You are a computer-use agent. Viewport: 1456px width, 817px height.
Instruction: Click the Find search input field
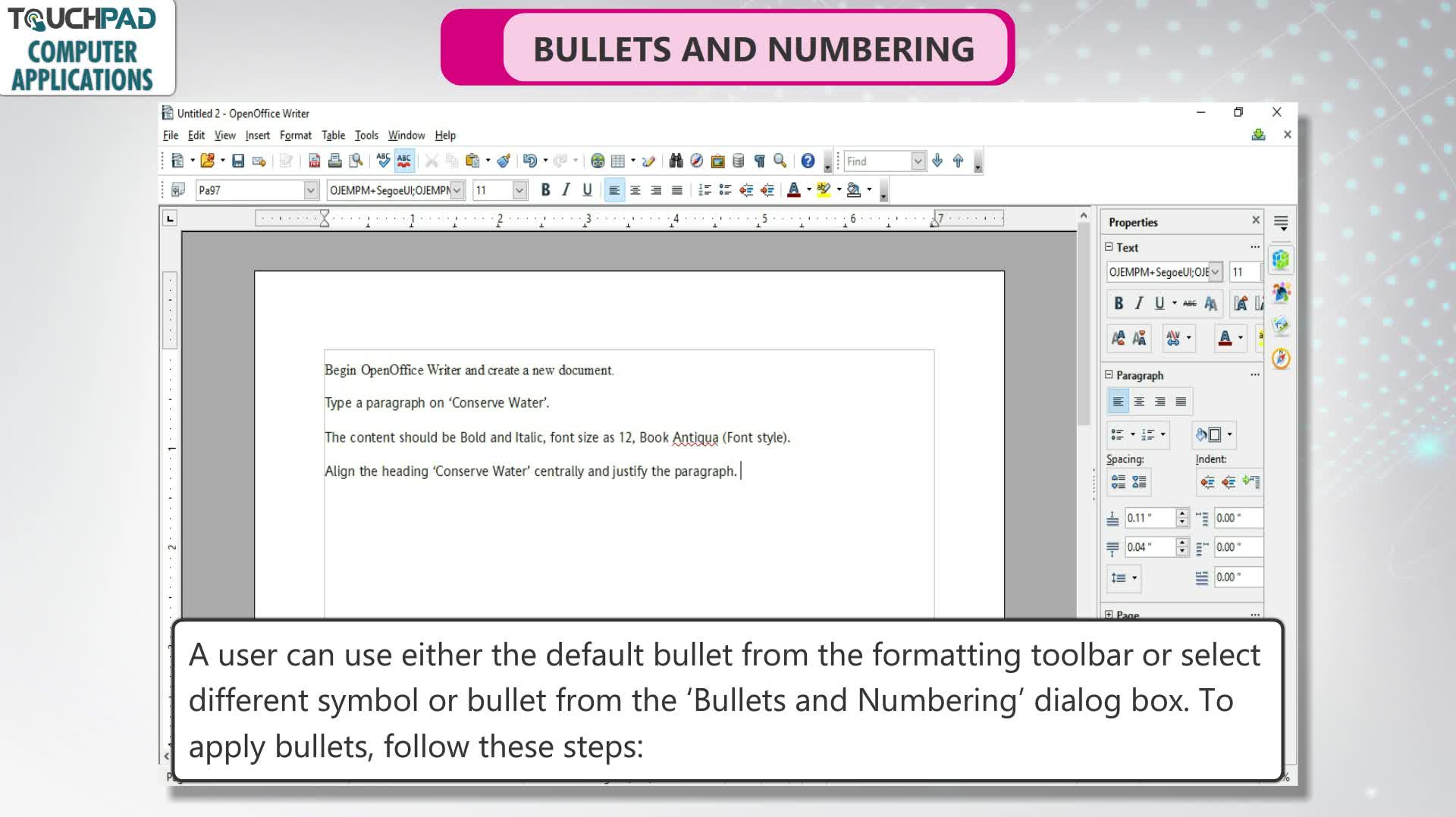click(877, 161)
